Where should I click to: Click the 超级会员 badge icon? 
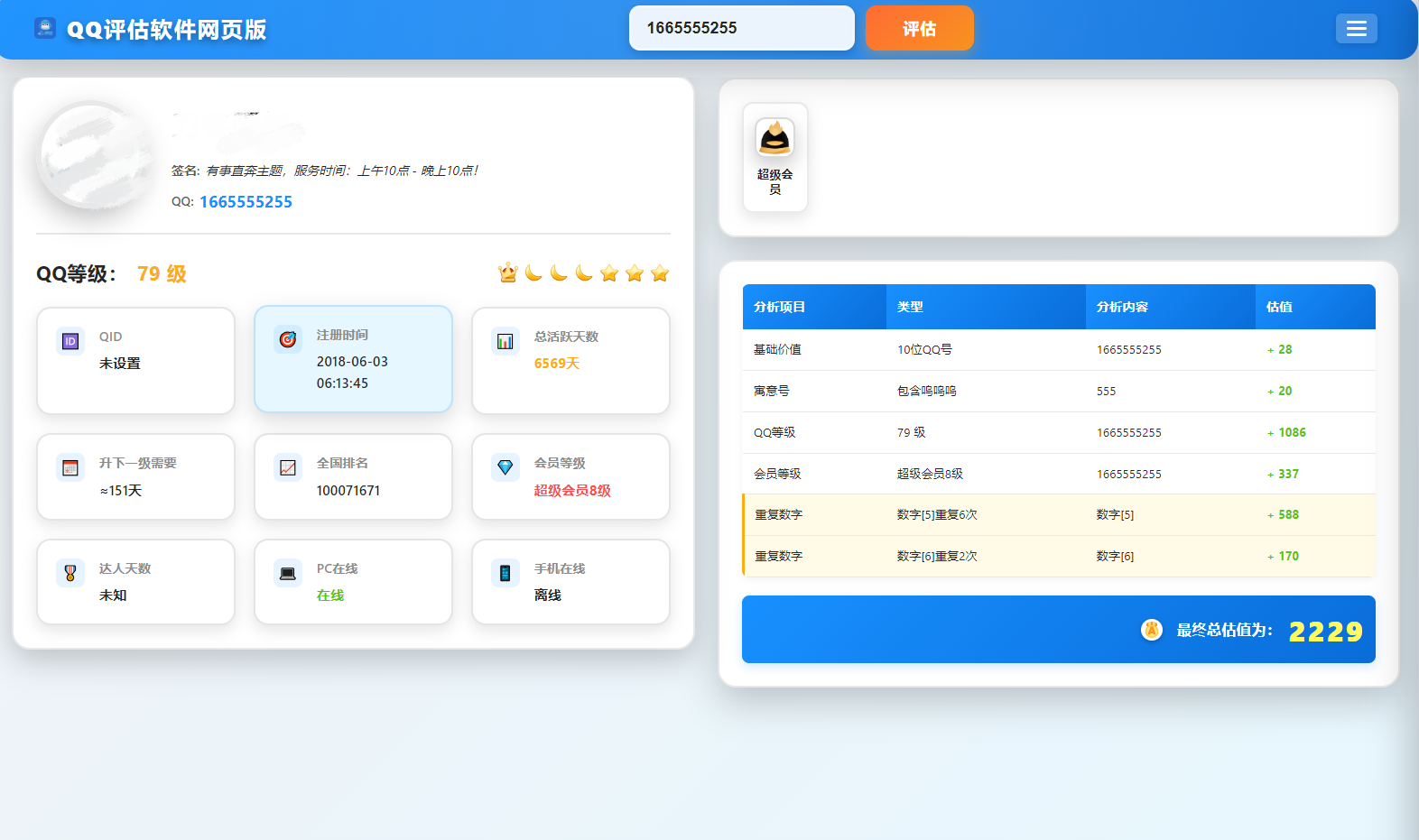tap(774, 138)
